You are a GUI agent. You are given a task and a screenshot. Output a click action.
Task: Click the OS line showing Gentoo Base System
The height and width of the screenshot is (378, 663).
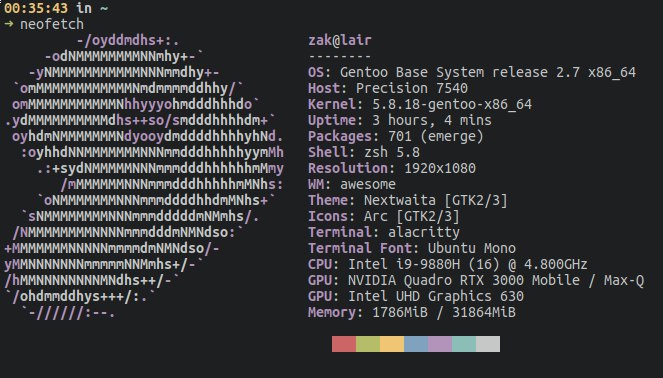(x=472, y=72)
